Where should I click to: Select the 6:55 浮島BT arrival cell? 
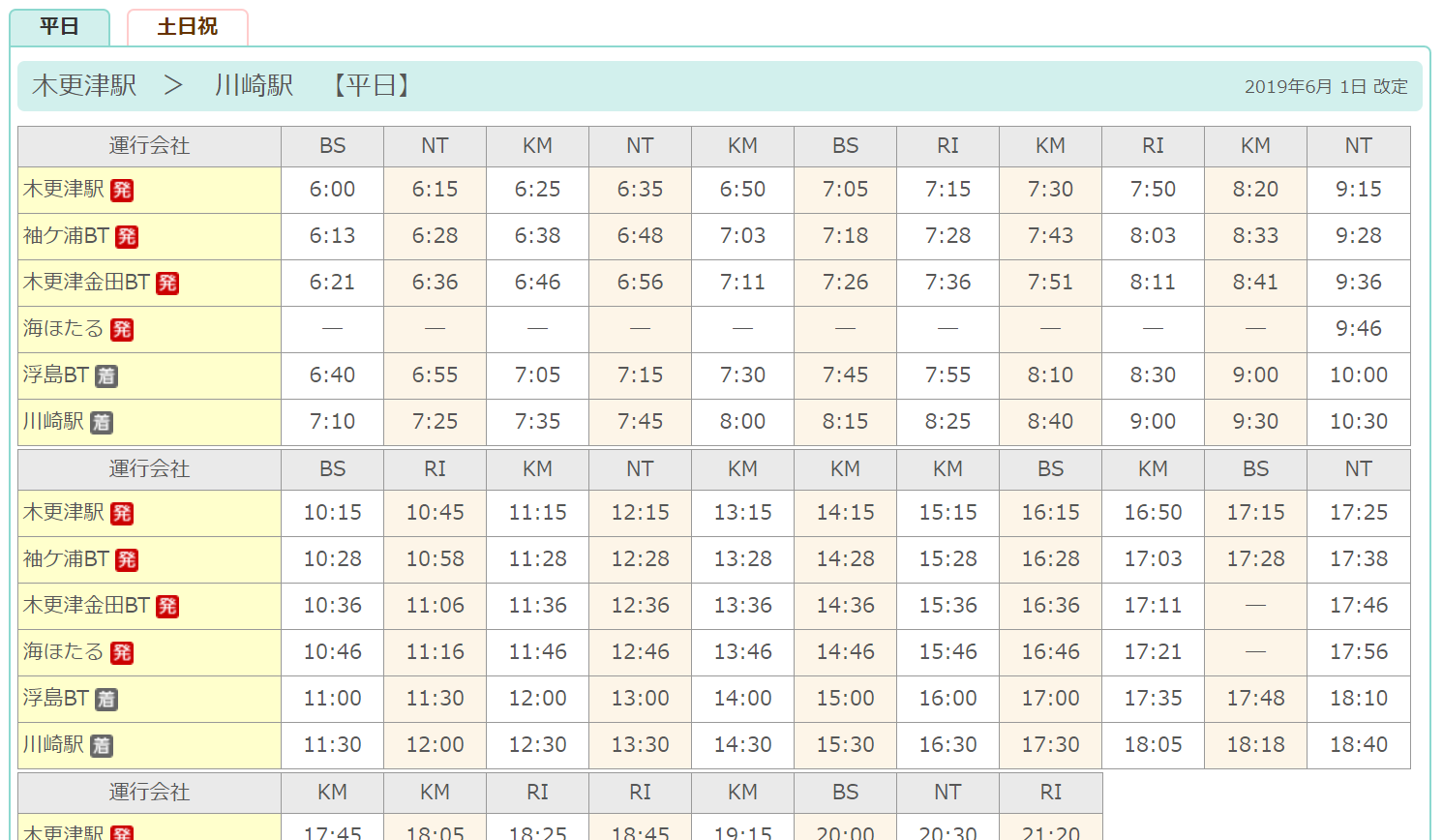[x=436, y=375]
